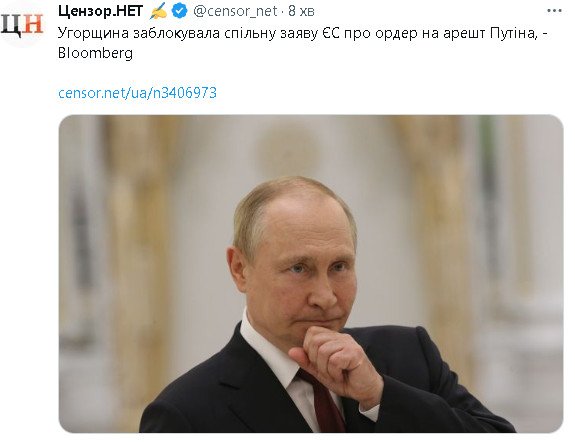Click the white shirt collar in photo

268,349
